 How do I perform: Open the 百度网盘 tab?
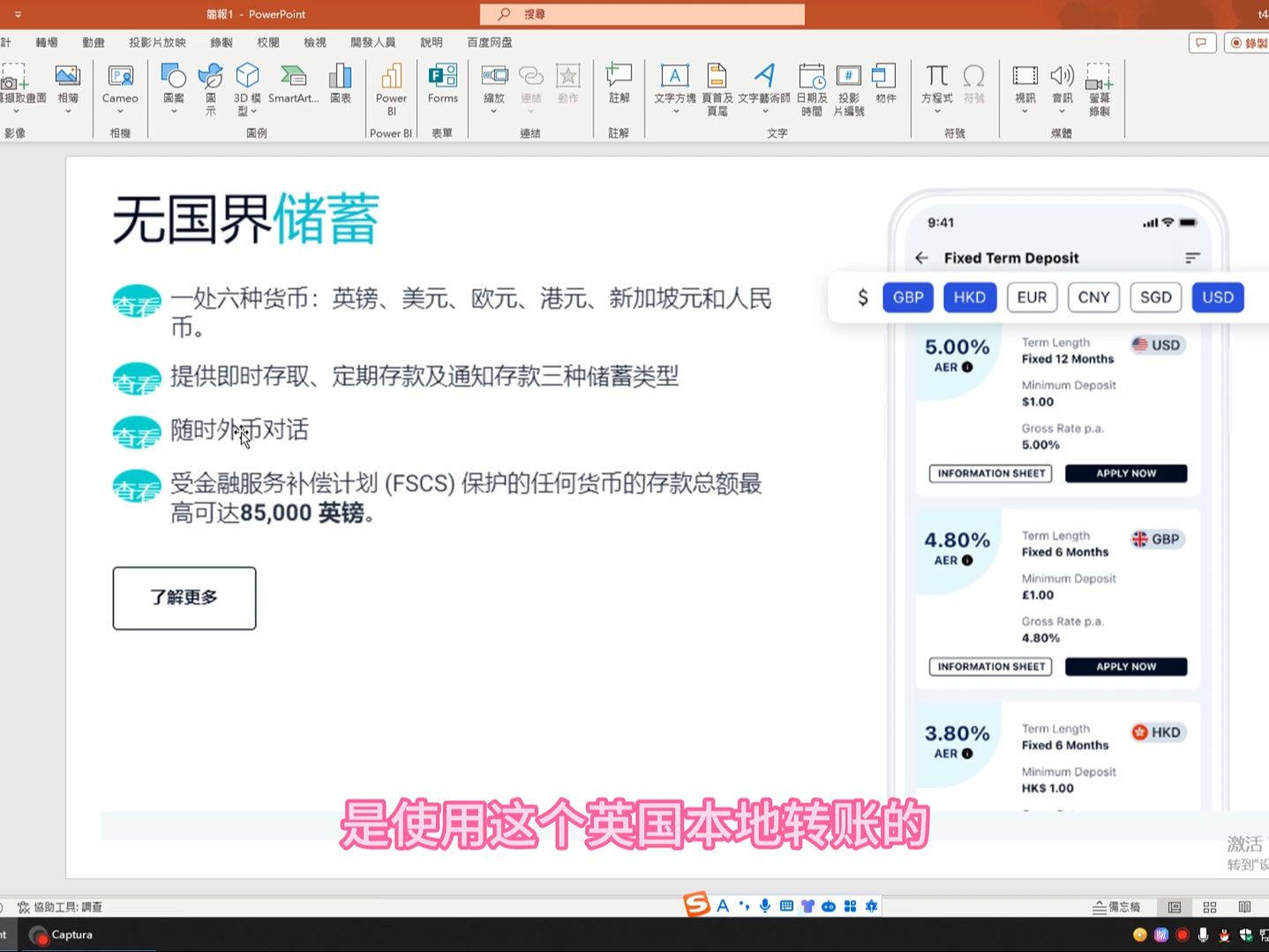coord(490,42)
